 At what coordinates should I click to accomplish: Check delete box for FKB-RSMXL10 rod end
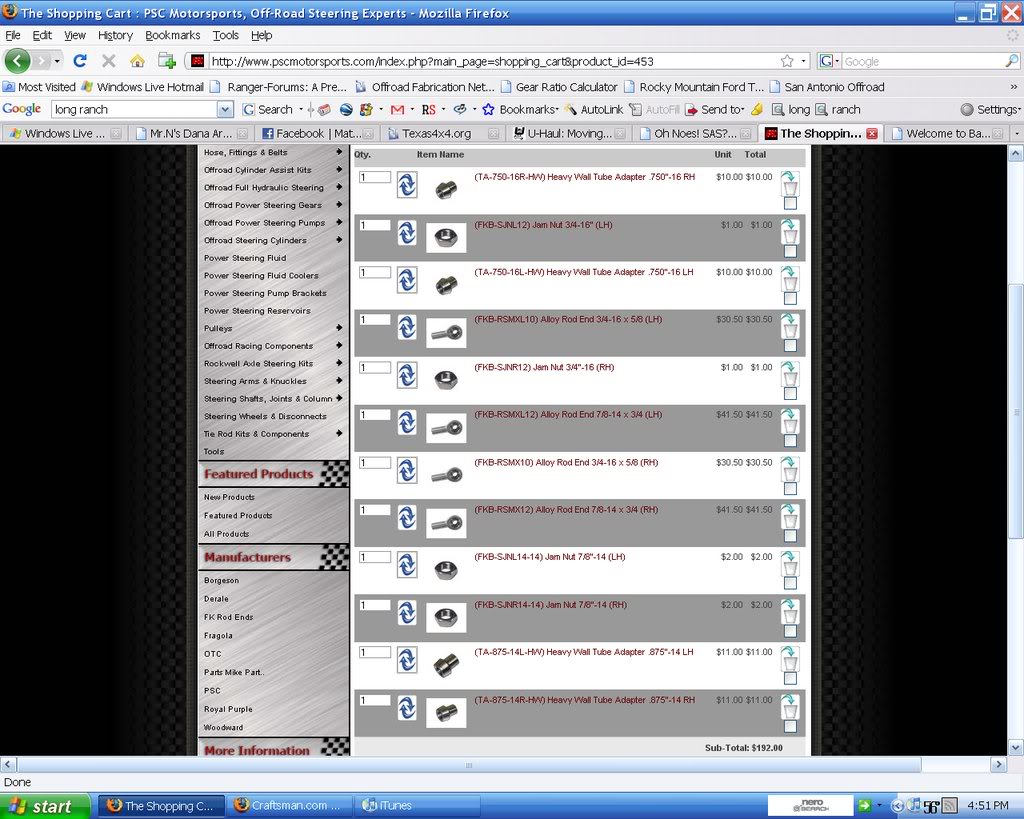tap(790, 345)
